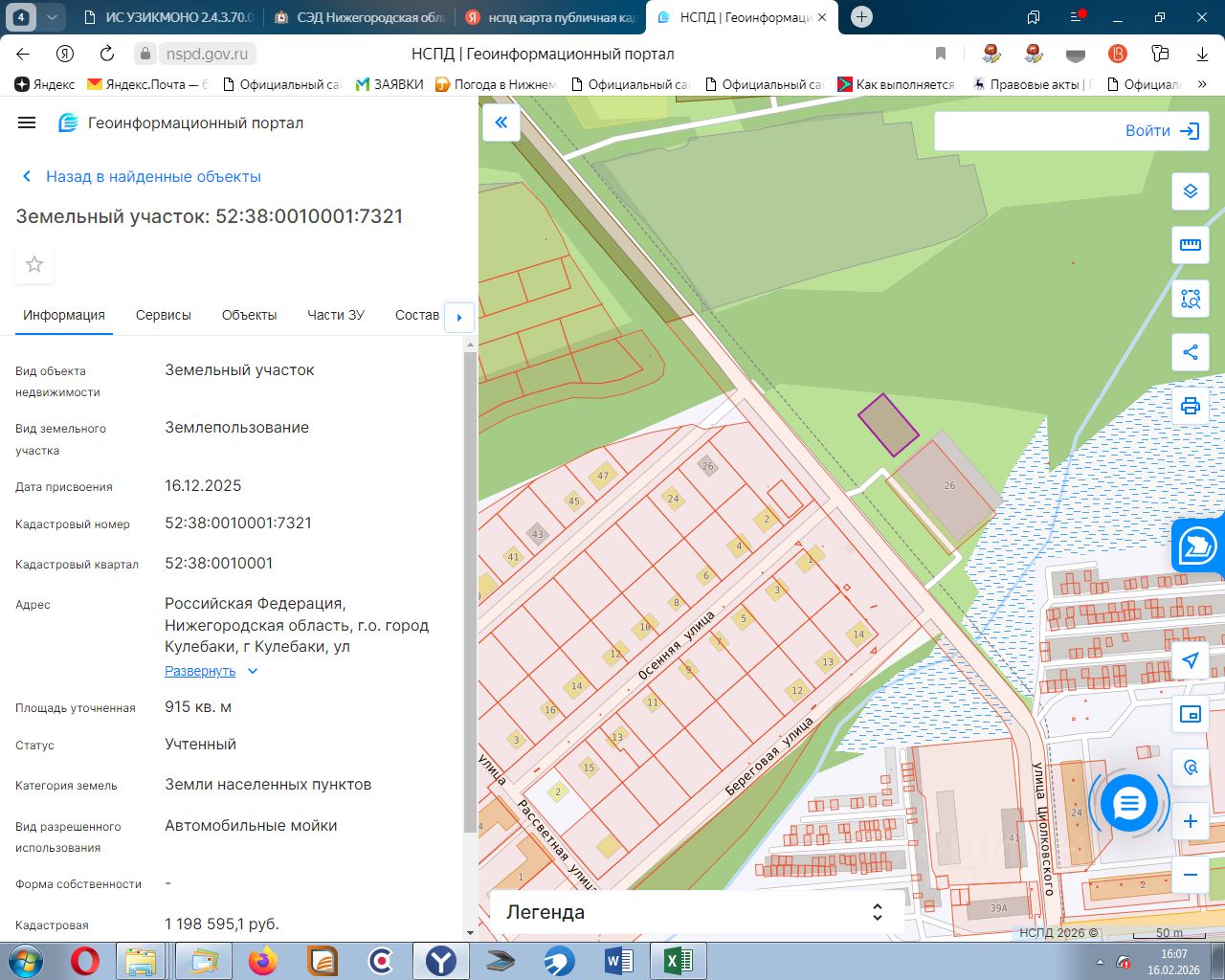1225x980 pixels.
Task: Zoom in on the map
Action: click(1190, 821)
